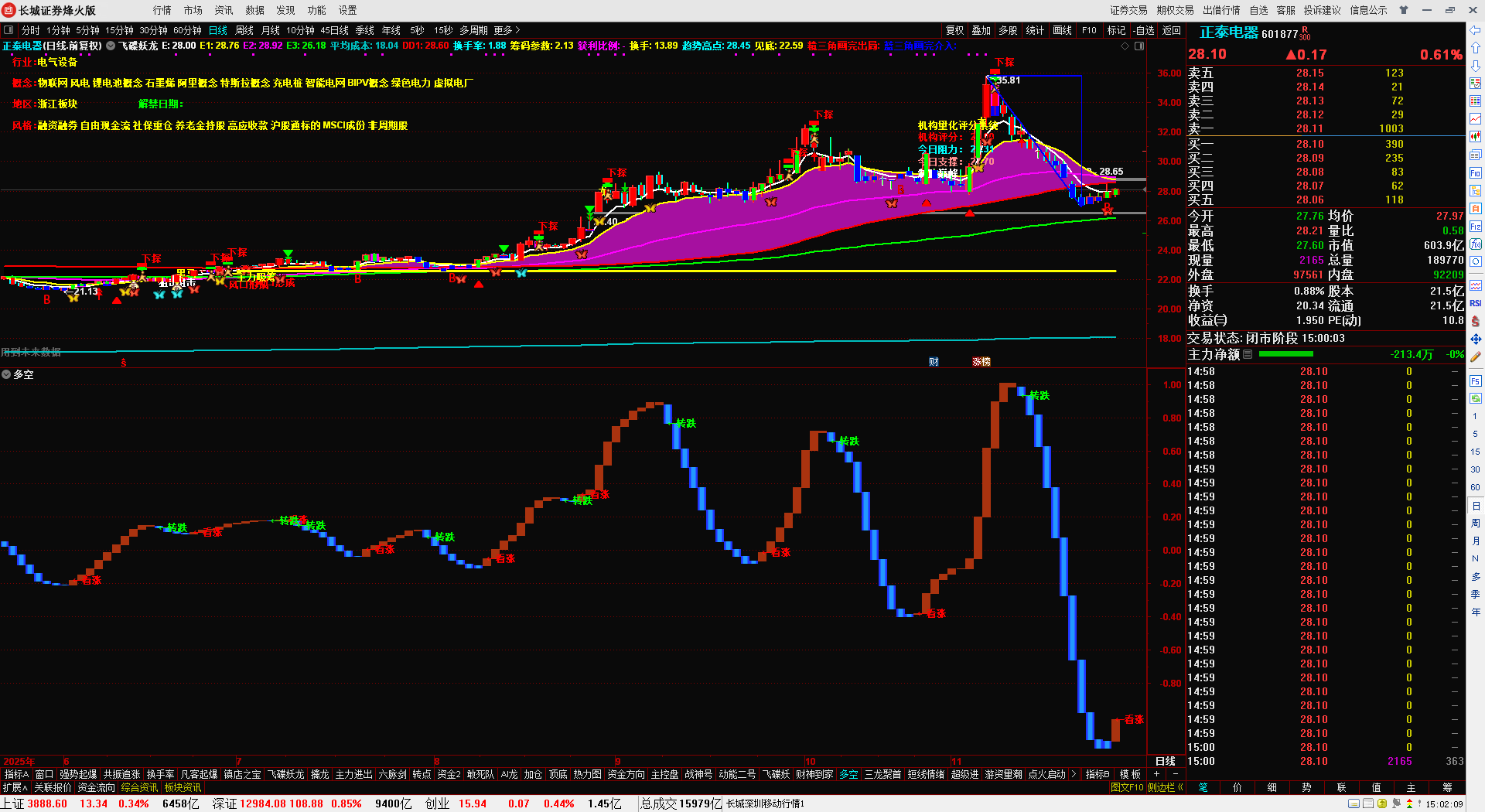Open the colored grid table icon in the sidebar
Viewport: 1485px width, 812px height.
coord(1475,101)
